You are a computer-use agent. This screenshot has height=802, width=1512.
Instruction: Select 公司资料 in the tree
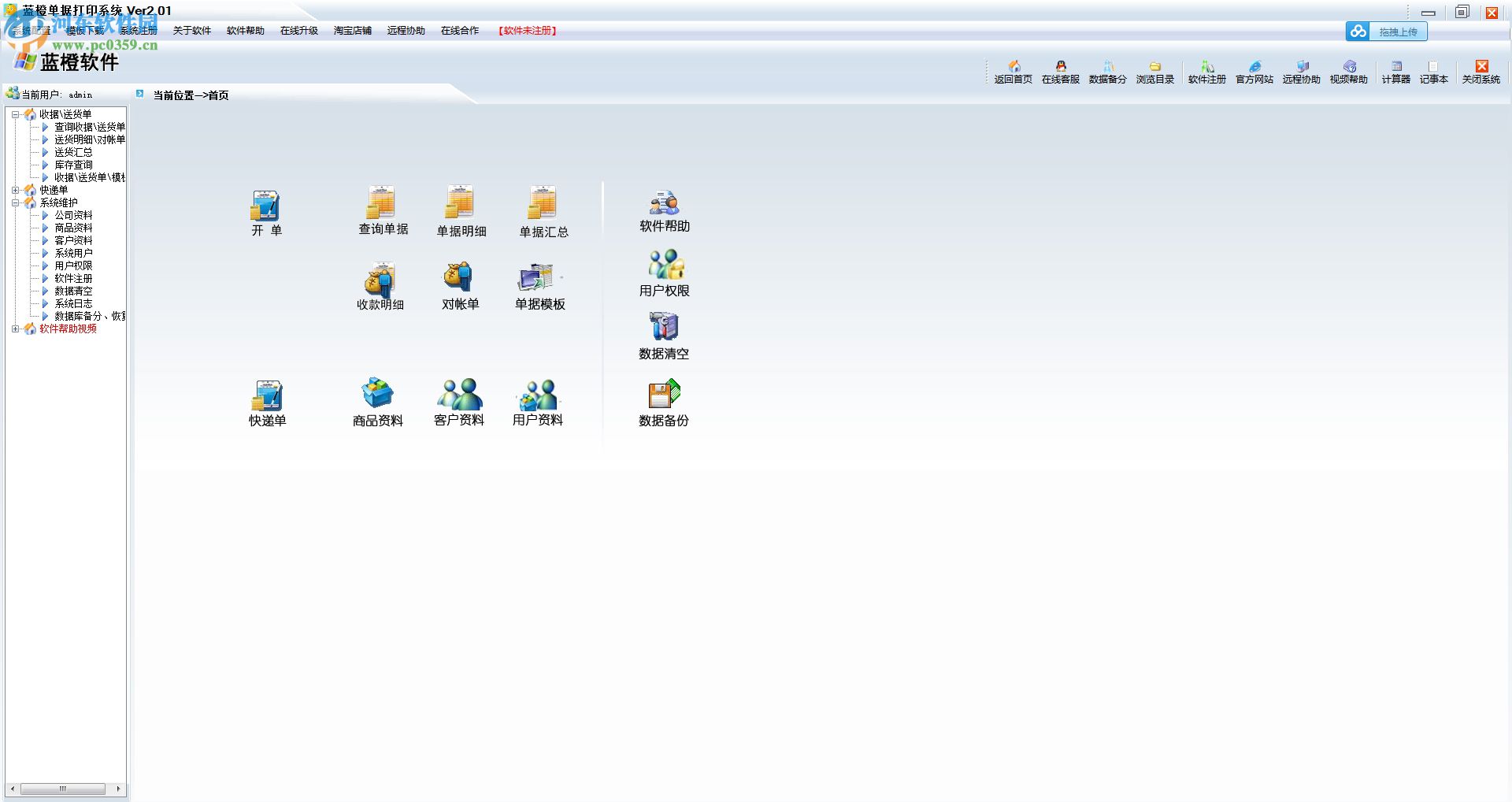coord(73,215)
